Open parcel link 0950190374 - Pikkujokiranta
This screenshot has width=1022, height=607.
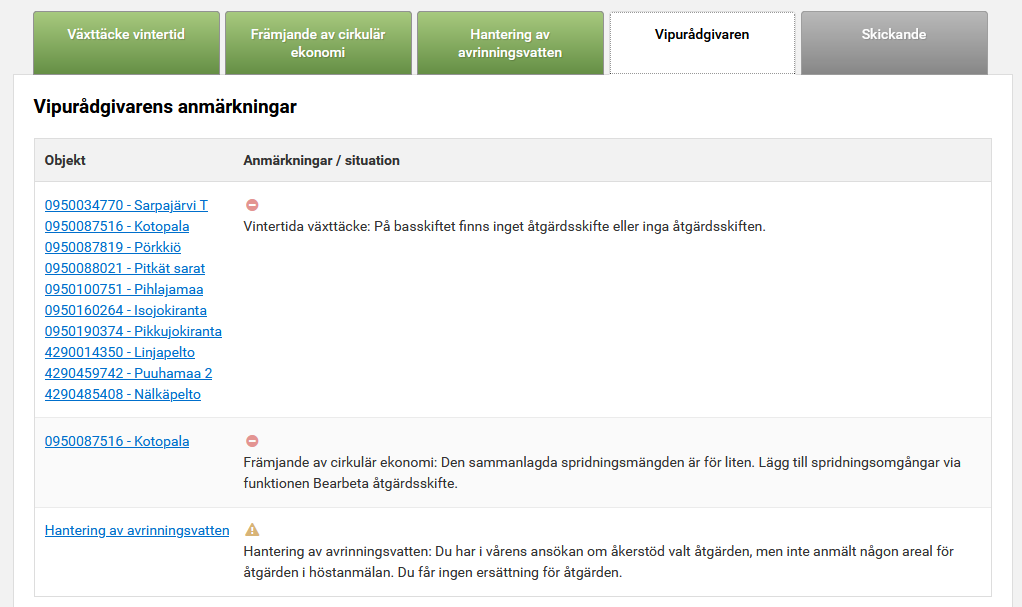(x=133, y=331)
